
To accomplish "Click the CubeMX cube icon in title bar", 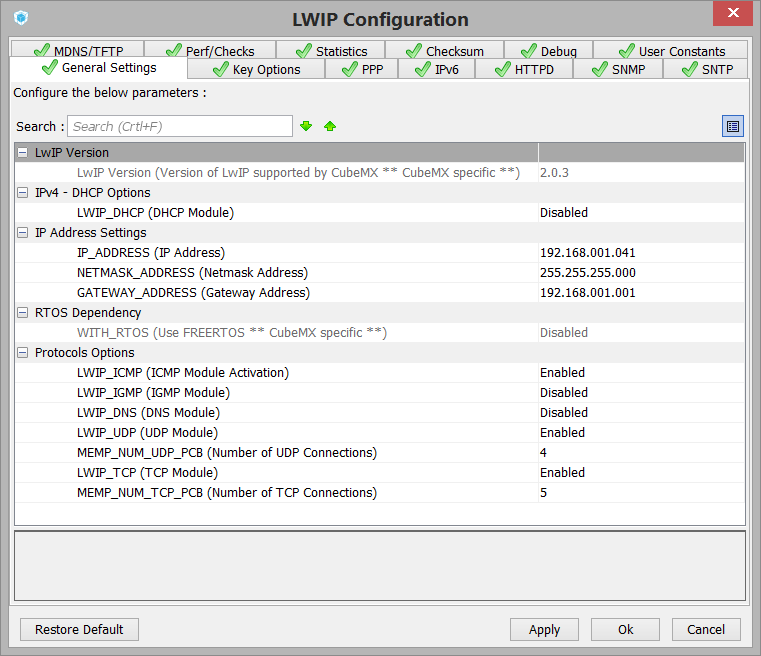I will pyautogui.click(x=21, y=18).
